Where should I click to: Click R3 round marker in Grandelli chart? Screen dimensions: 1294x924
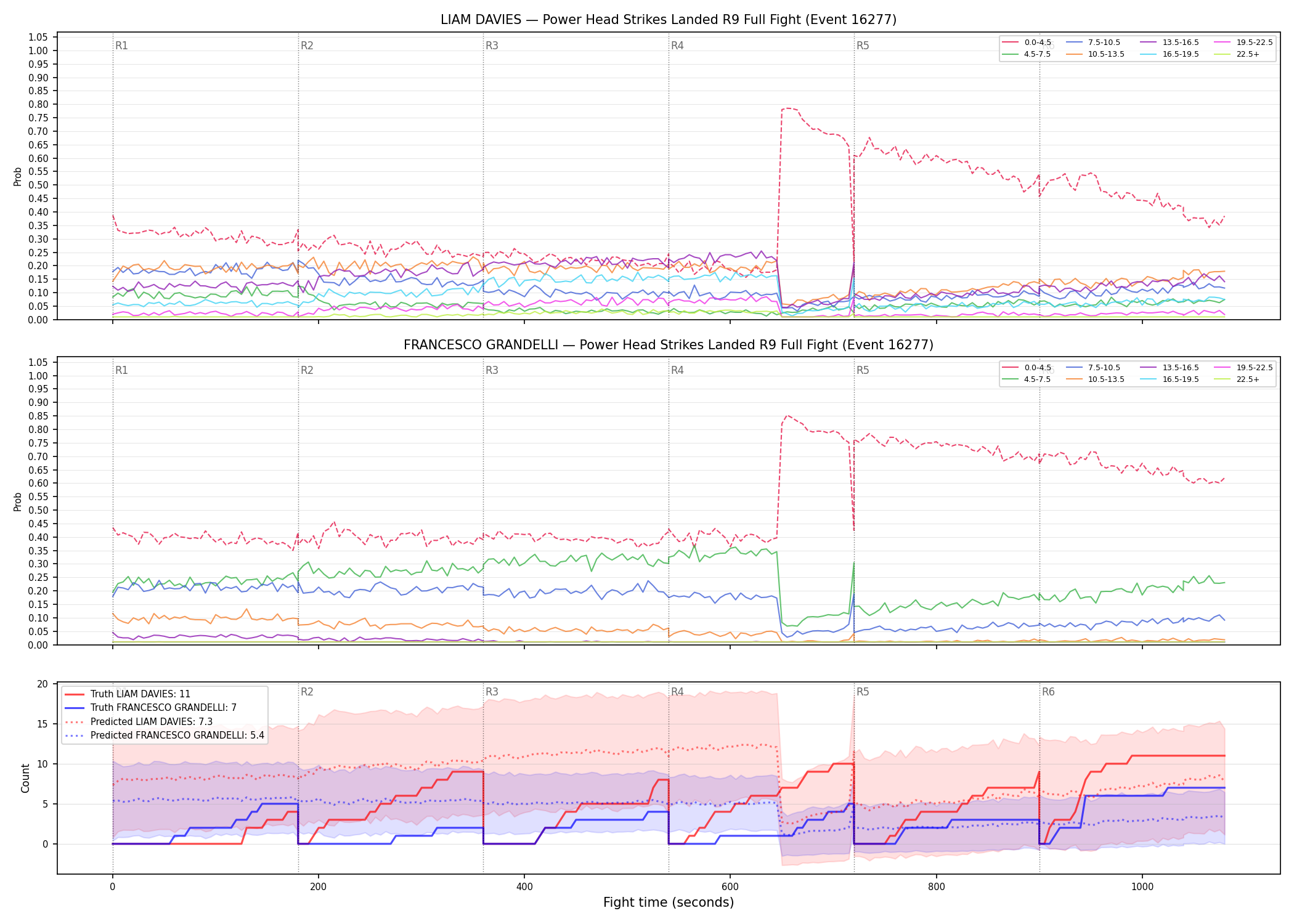click(x=492, y=370)
